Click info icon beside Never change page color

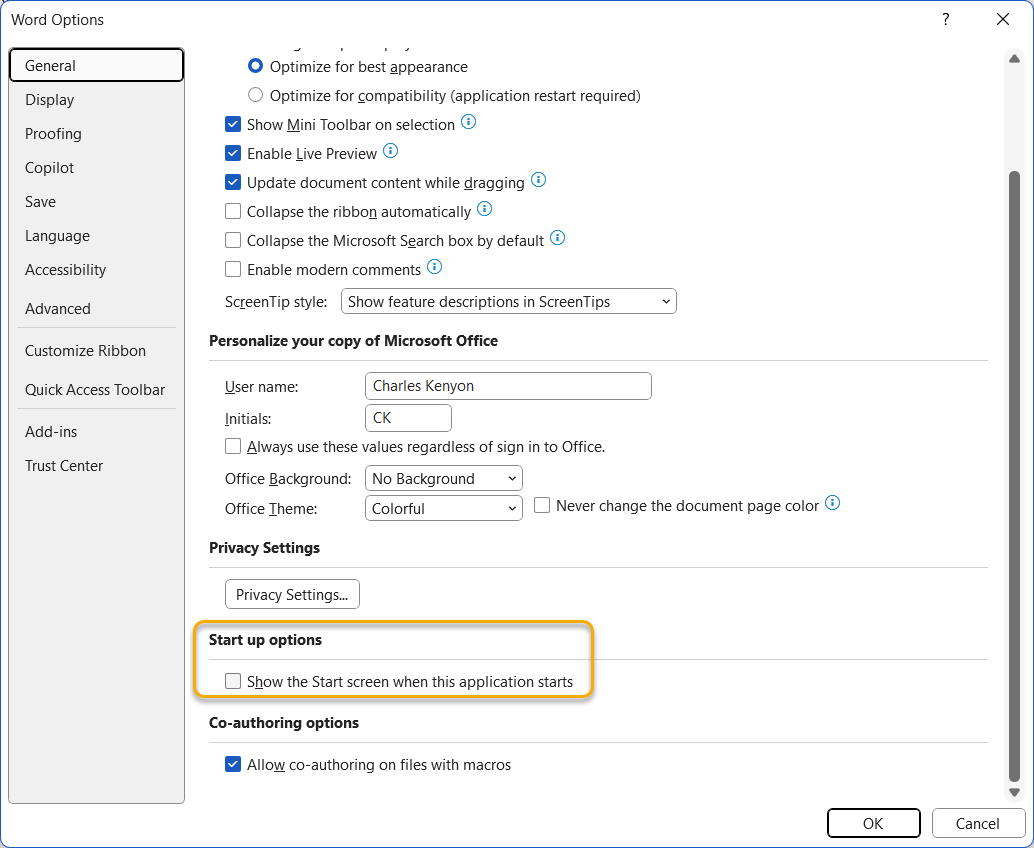pos(833,503)
